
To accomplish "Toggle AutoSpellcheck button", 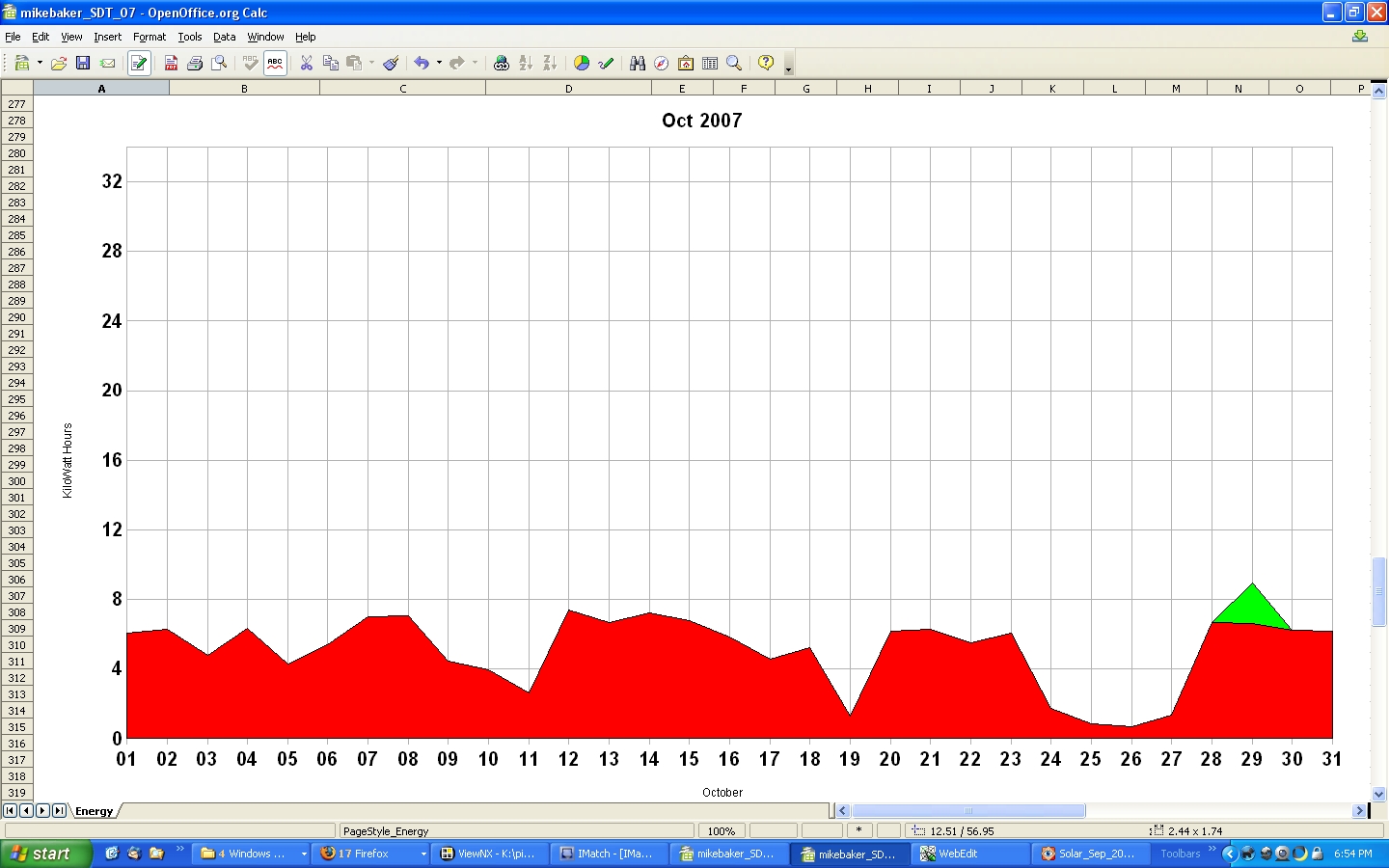I will pos(275,63).
